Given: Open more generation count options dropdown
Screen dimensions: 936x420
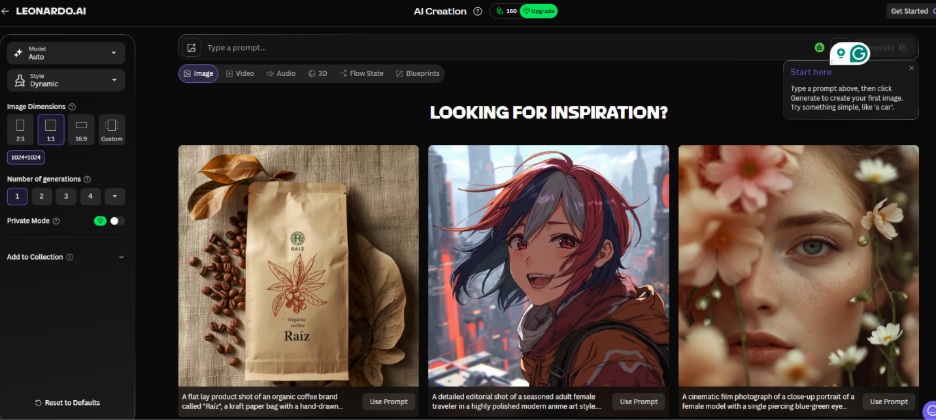Looking at the screenshot, I should pyautogui.click(x=115, y=196).
